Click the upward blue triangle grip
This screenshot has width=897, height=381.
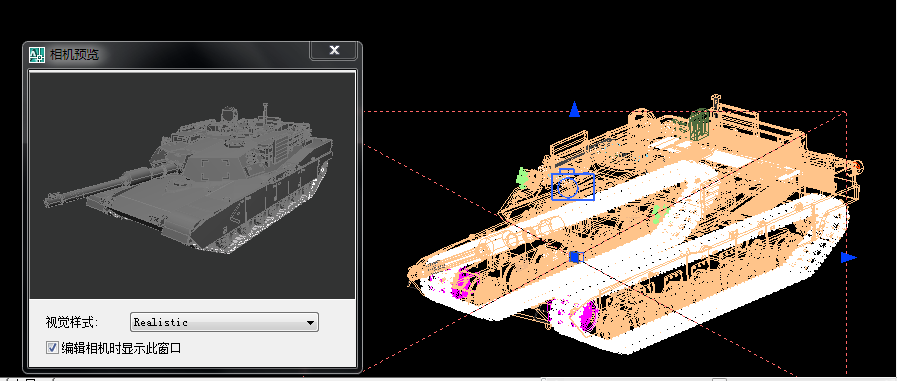click(574, 109)
